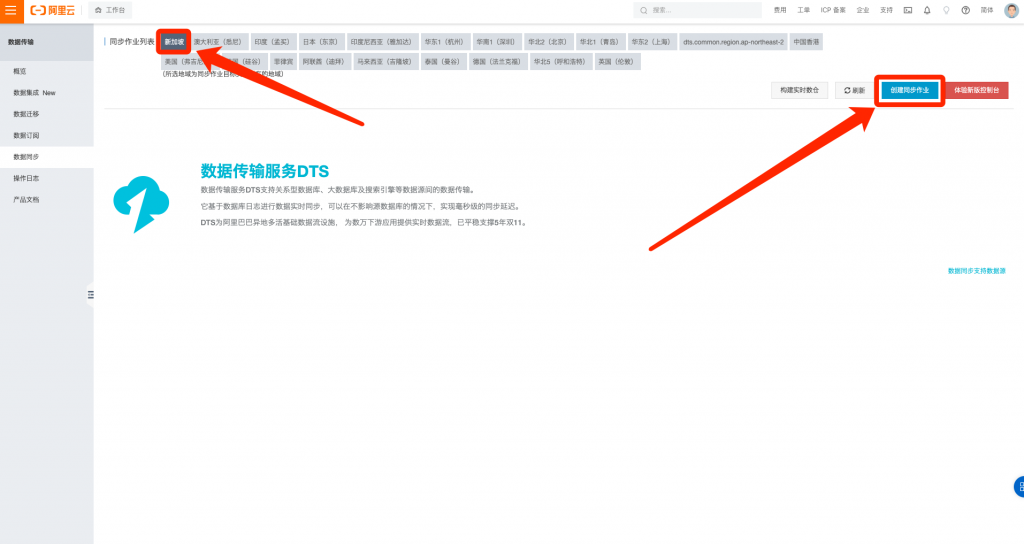Image resolution: width=1024 pixels, height=544 pixels.
Task: Switch language via 简体
Action: 987,10
